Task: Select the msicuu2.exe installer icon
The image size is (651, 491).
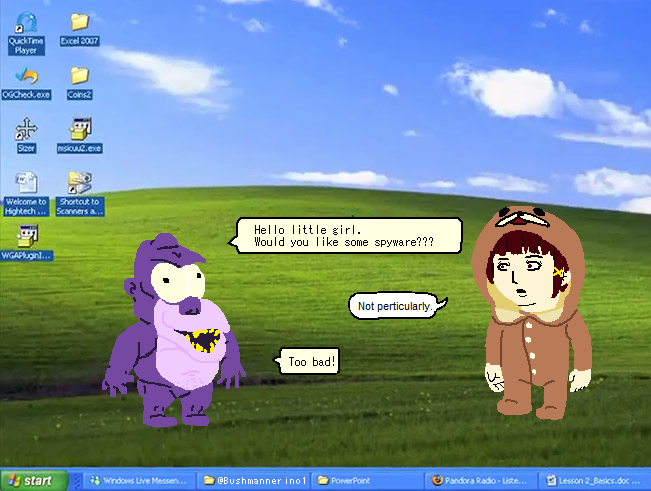Action: (x=80, y=129)
